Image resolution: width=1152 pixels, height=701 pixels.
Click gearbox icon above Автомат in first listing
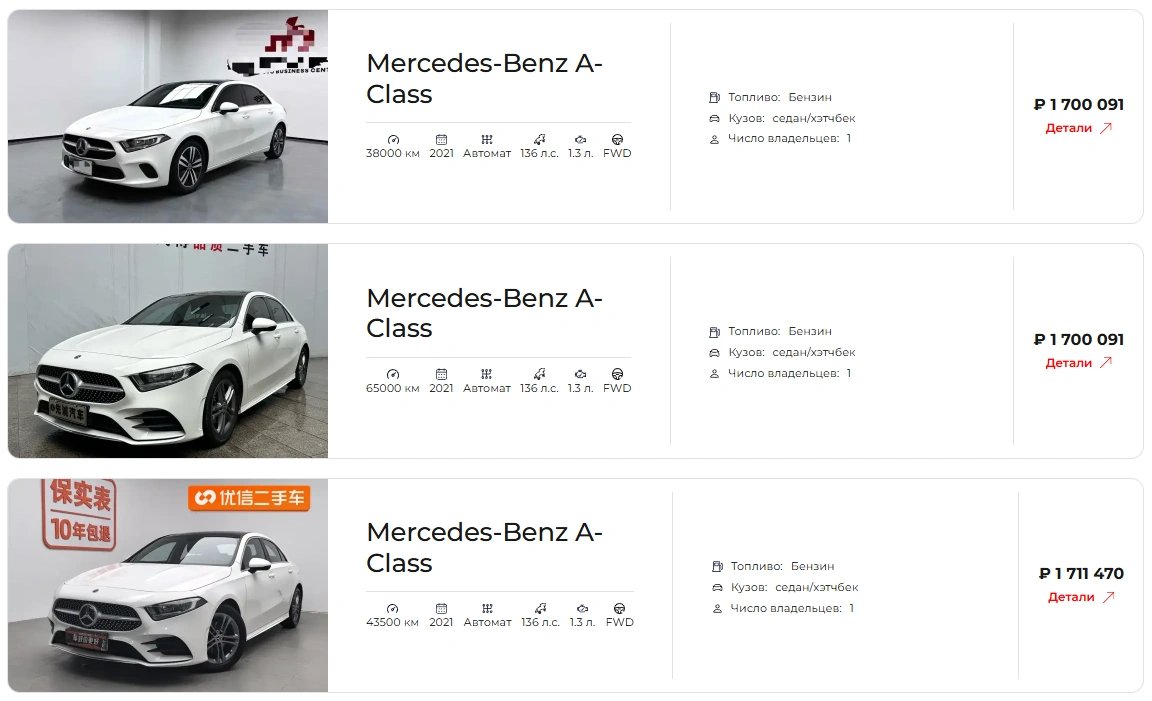tap(486, 140)
